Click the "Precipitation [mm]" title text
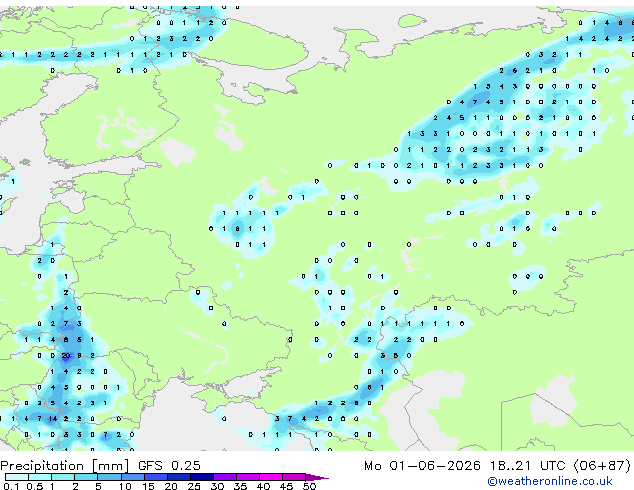The width and height of the screenshot is (634, 490). pos(65,466)
